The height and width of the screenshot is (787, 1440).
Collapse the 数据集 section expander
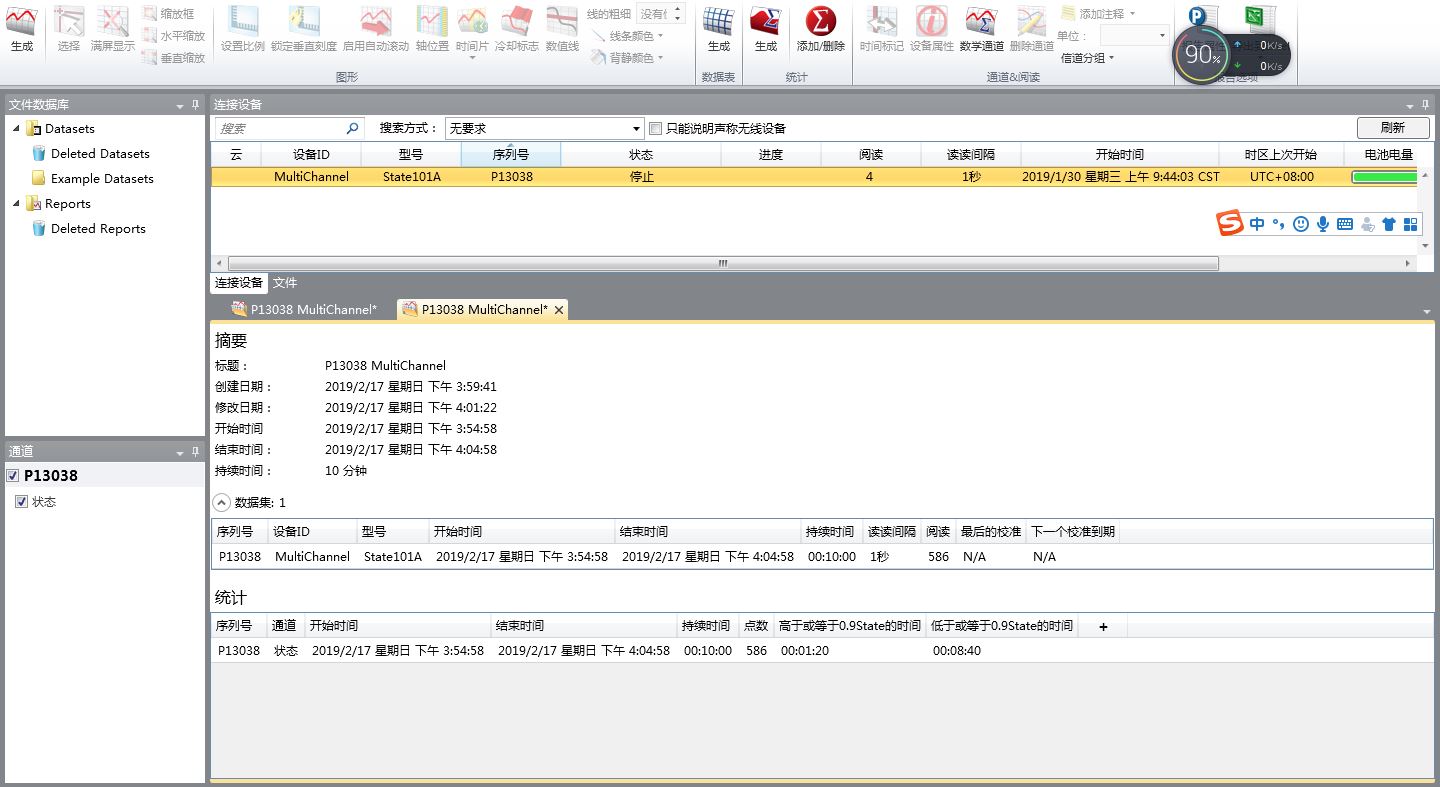coord(222,503)
